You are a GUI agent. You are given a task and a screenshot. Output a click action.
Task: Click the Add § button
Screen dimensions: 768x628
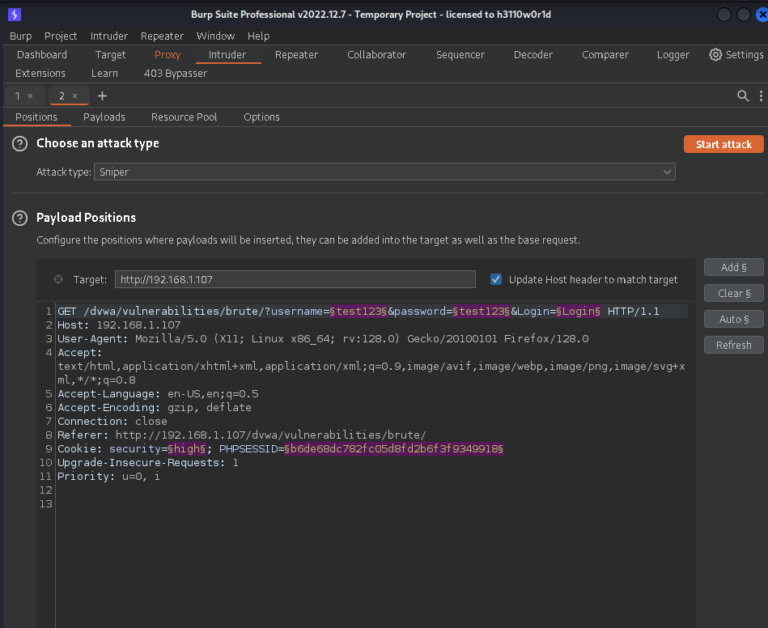click(734, 267)
